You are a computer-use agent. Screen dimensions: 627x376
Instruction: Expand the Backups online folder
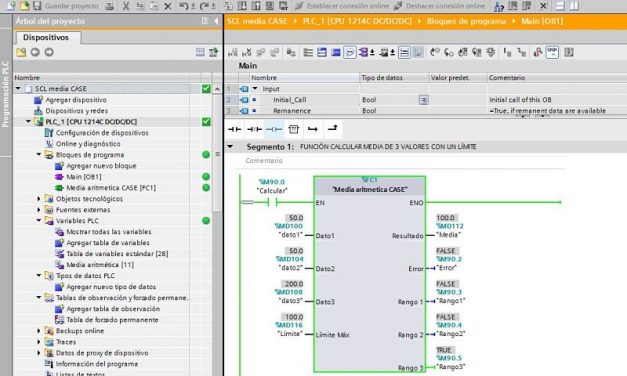point(39,331)
